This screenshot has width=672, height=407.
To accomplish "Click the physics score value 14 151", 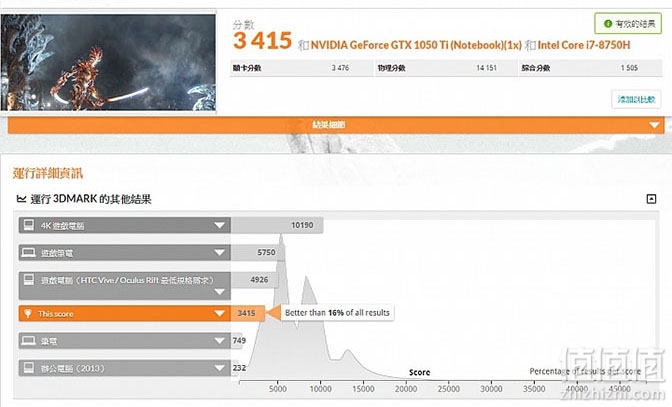I will tap(486, 68).
